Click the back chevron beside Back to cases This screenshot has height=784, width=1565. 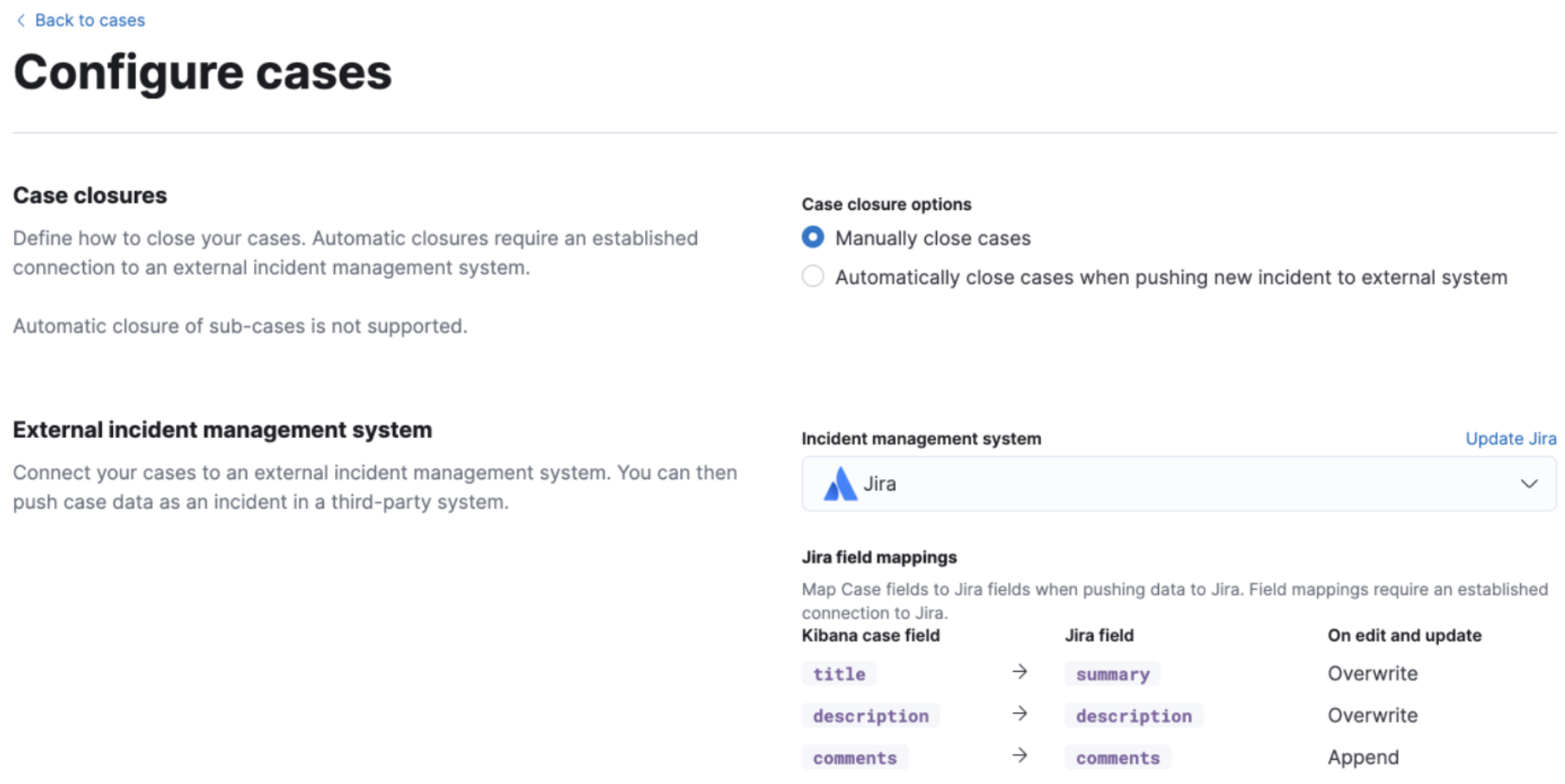click(x=21, y=20)
